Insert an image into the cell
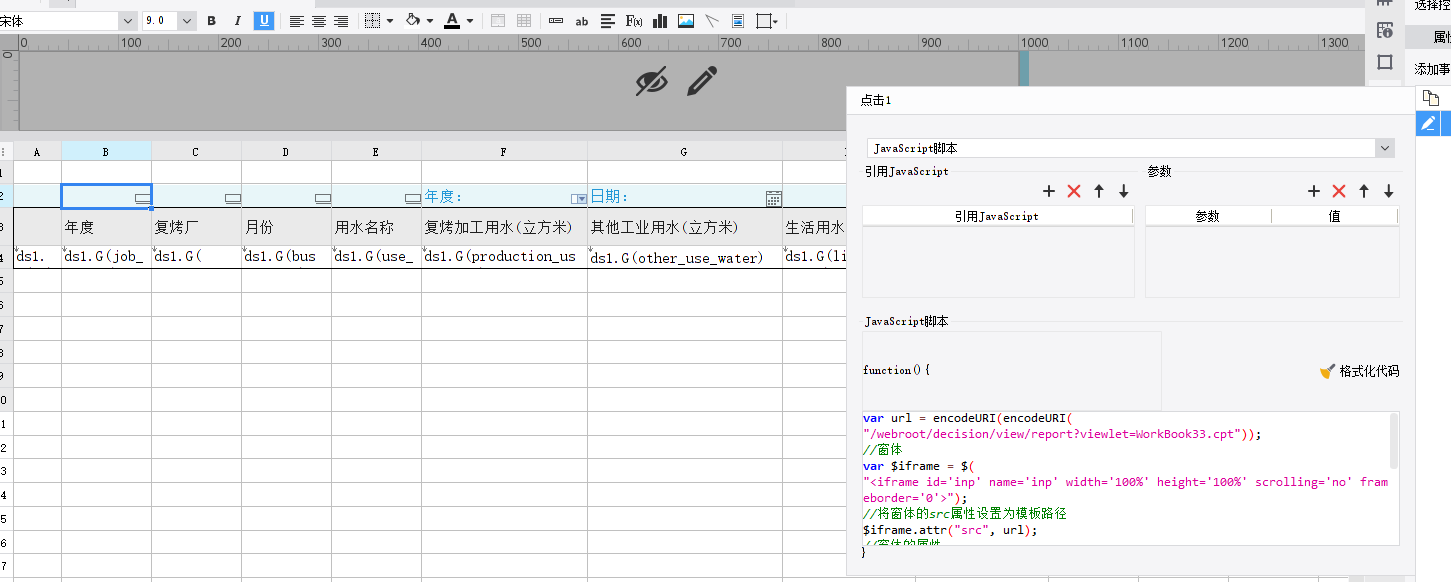This screenshot has width=1451, height=582. pyautogui.click(x=686, y=21)
